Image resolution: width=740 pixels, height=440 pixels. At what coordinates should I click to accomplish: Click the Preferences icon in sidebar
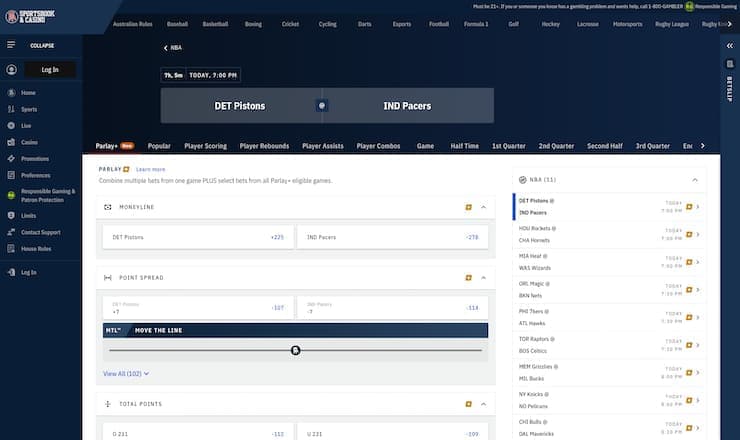point(11,175)
